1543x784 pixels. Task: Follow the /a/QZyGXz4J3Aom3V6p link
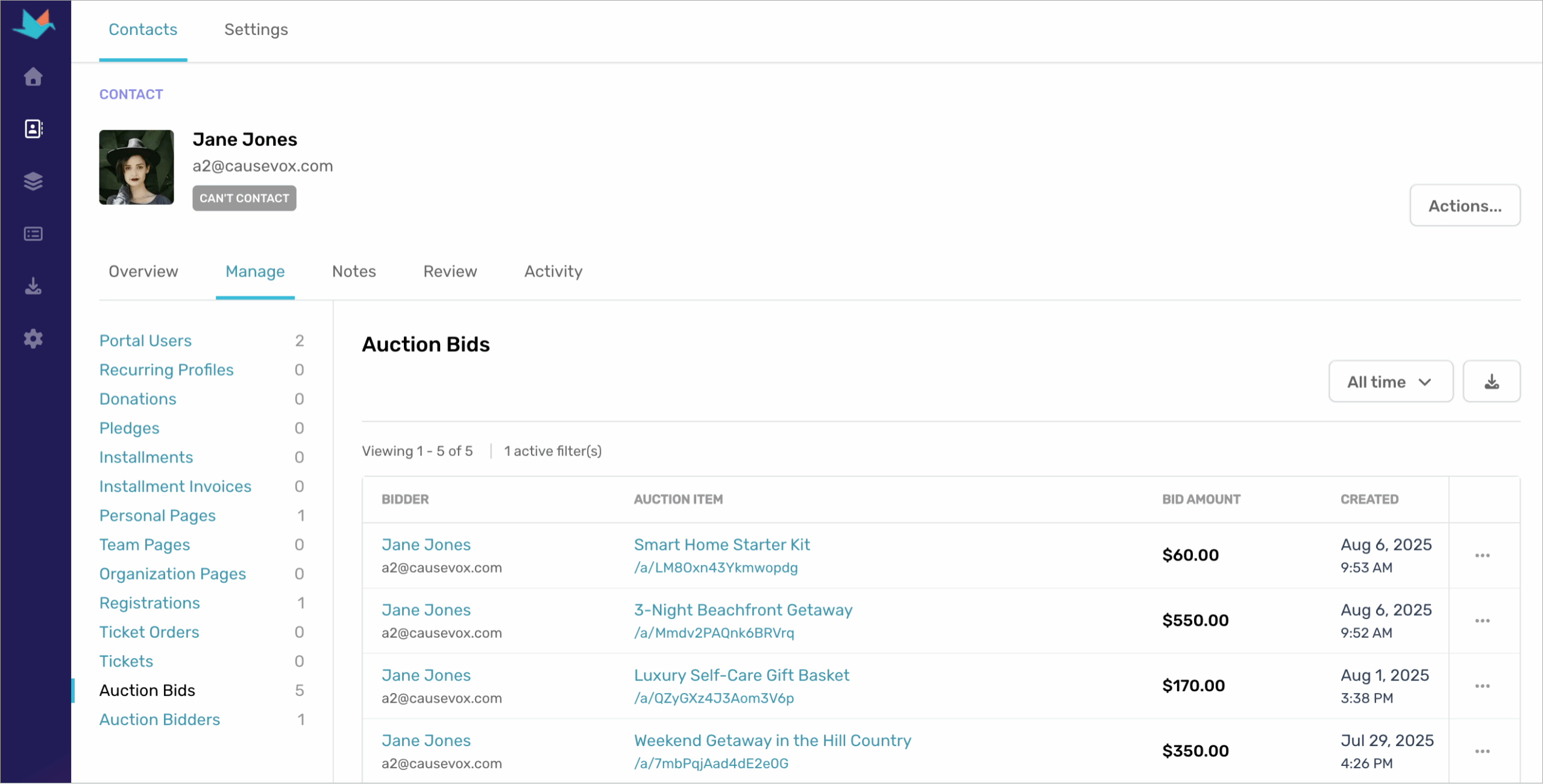coord(714,698)
